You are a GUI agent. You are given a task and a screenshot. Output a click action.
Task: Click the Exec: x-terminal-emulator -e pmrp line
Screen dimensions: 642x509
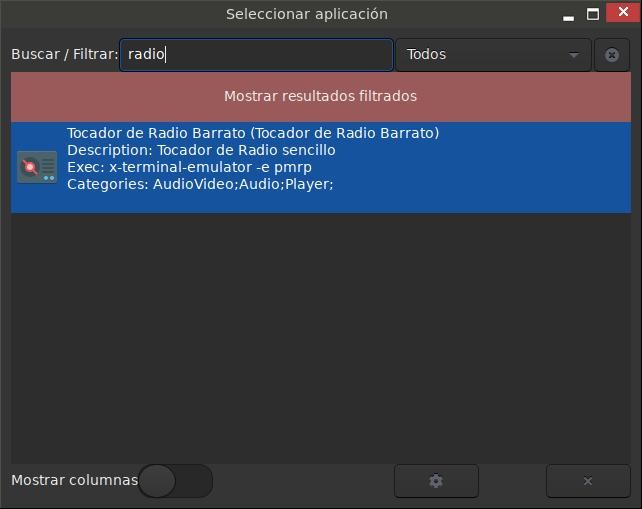189,167
